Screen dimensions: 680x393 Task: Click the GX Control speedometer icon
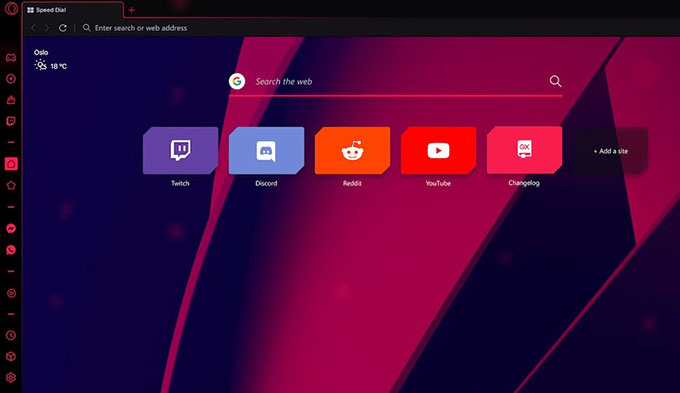11,79
